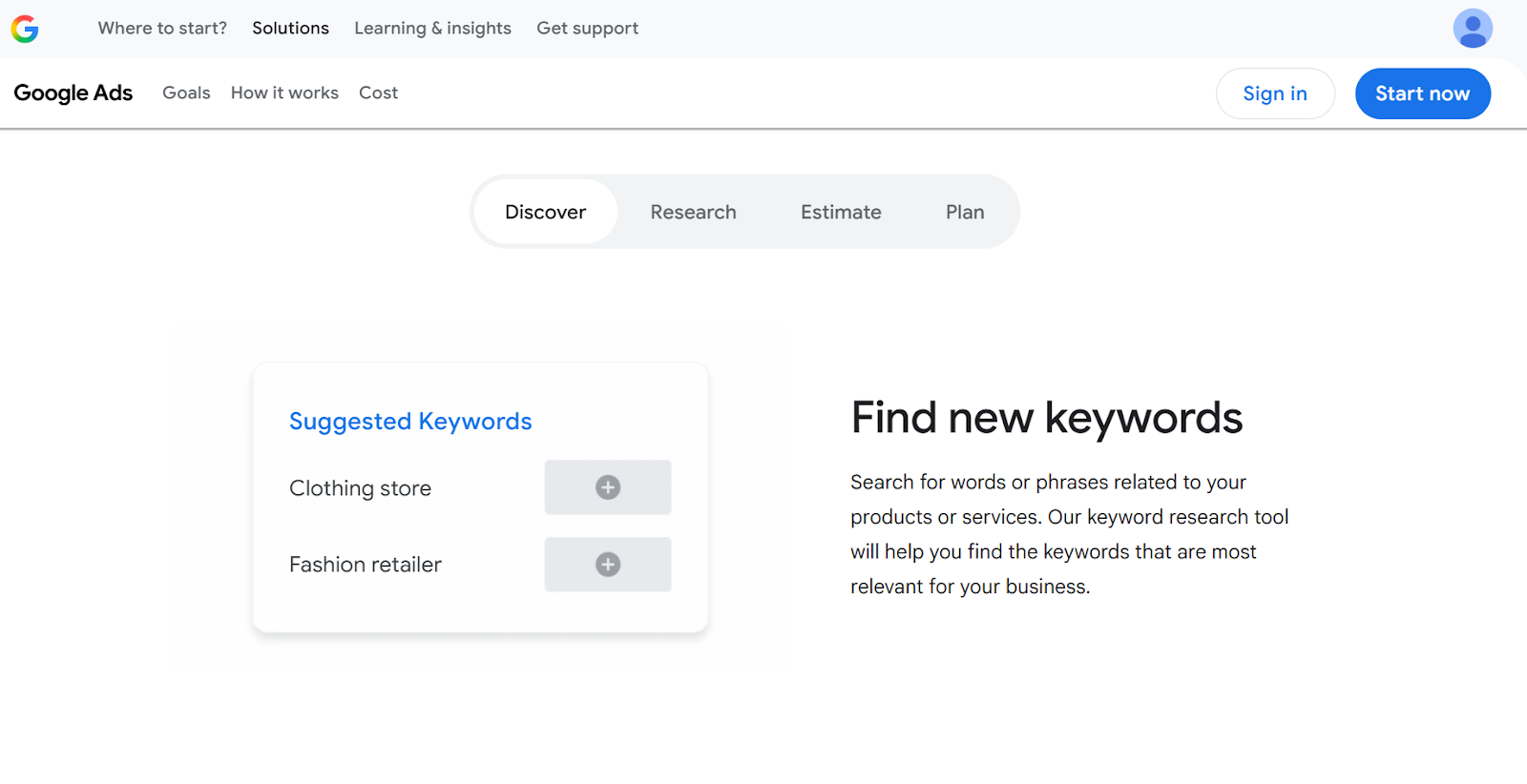Add the Clothing store keyword plus icon
Viewport: 1527px width, 784px height.
point(608,487)
